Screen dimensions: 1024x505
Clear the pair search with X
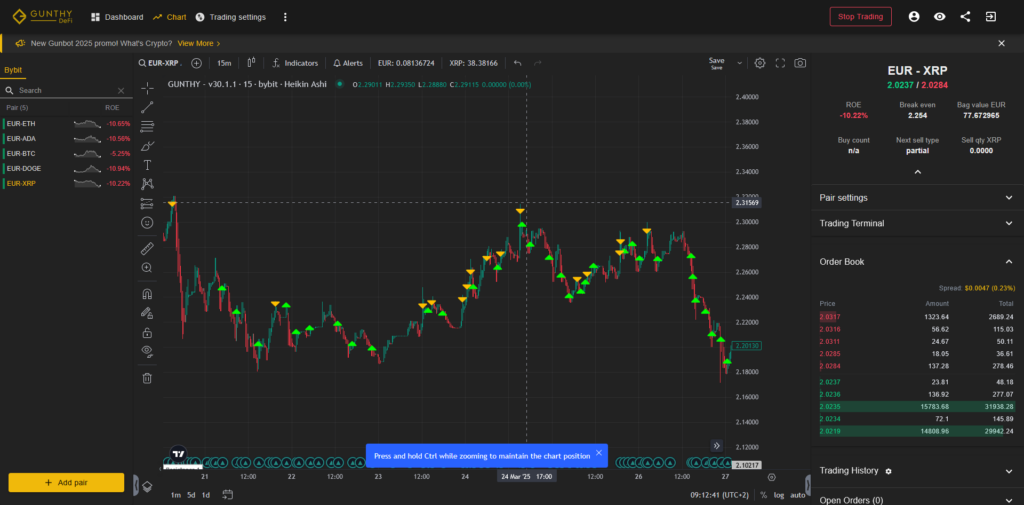click(121, 91)
